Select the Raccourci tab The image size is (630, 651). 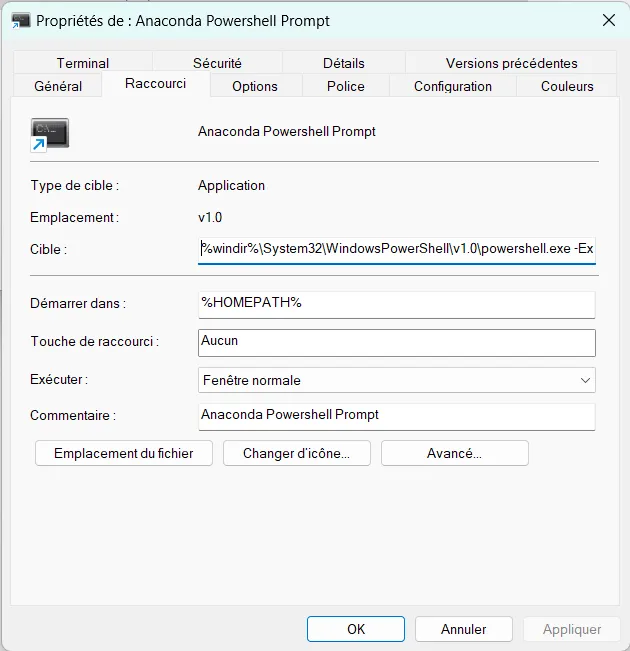click(156, 83)
